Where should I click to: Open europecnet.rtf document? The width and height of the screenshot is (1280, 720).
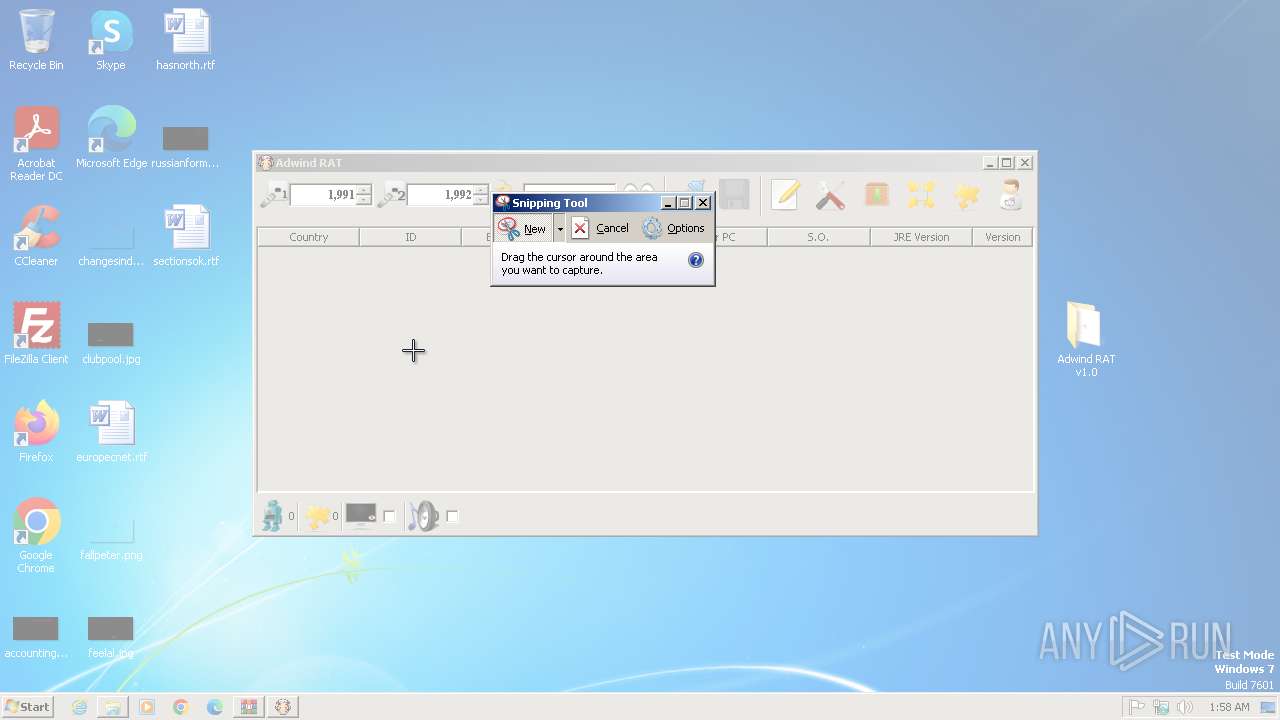pyautogui.click(x=111, y=432)
